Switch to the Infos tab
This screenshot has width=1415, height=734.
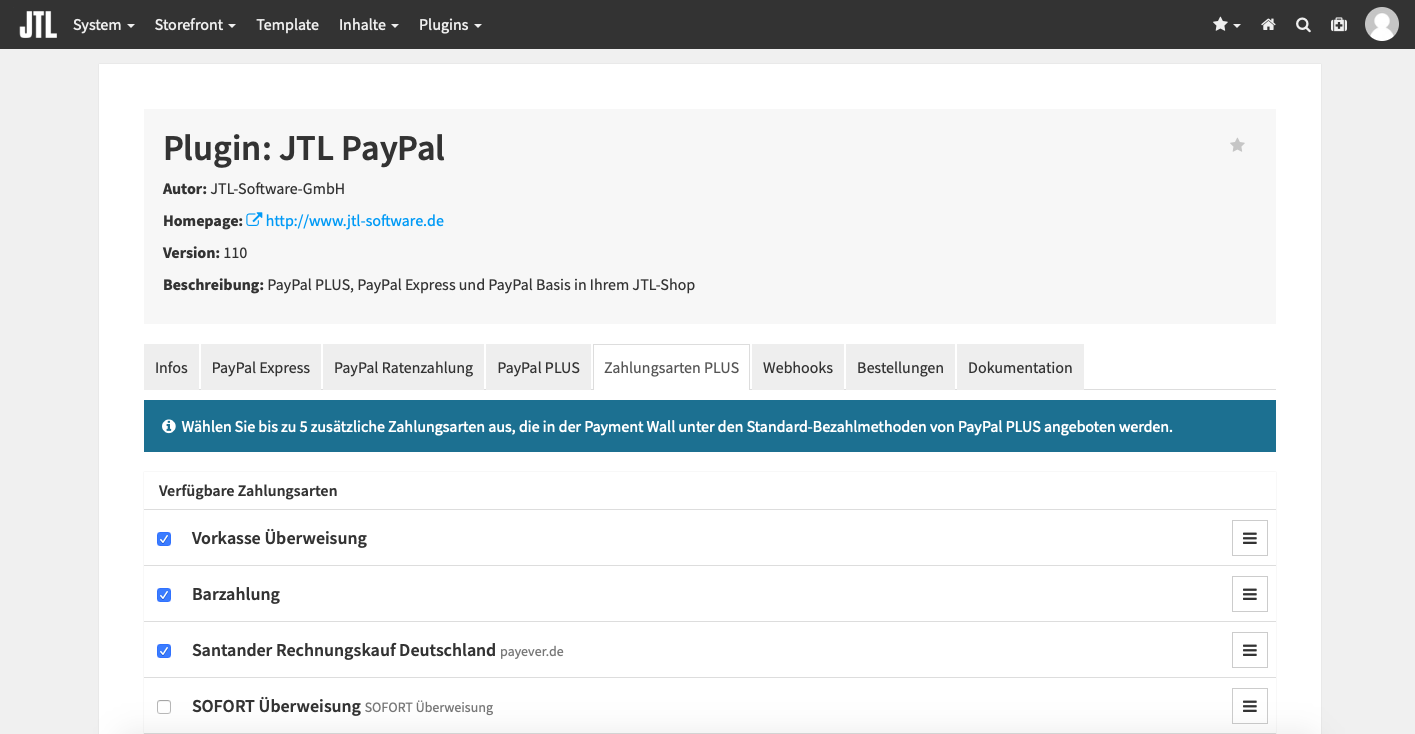(171, 367)
